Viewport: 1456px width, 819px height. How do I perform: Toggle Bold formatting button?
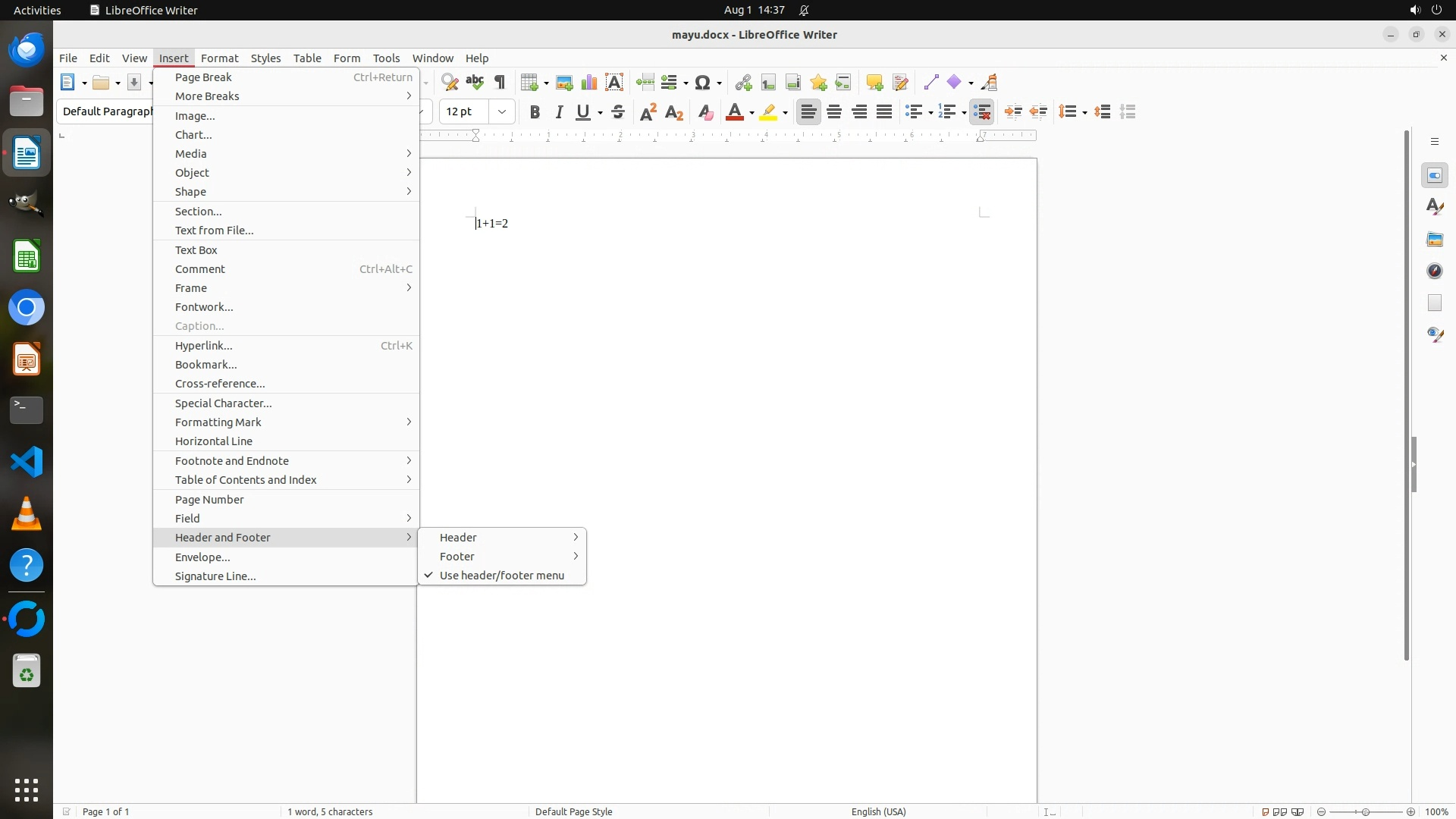(x=535, y=112)
